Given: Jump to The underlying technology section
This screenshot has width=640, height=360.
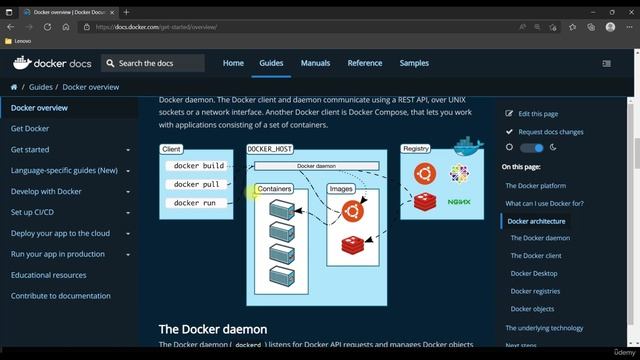Looking at the screenshot, I should click(544, 328).
